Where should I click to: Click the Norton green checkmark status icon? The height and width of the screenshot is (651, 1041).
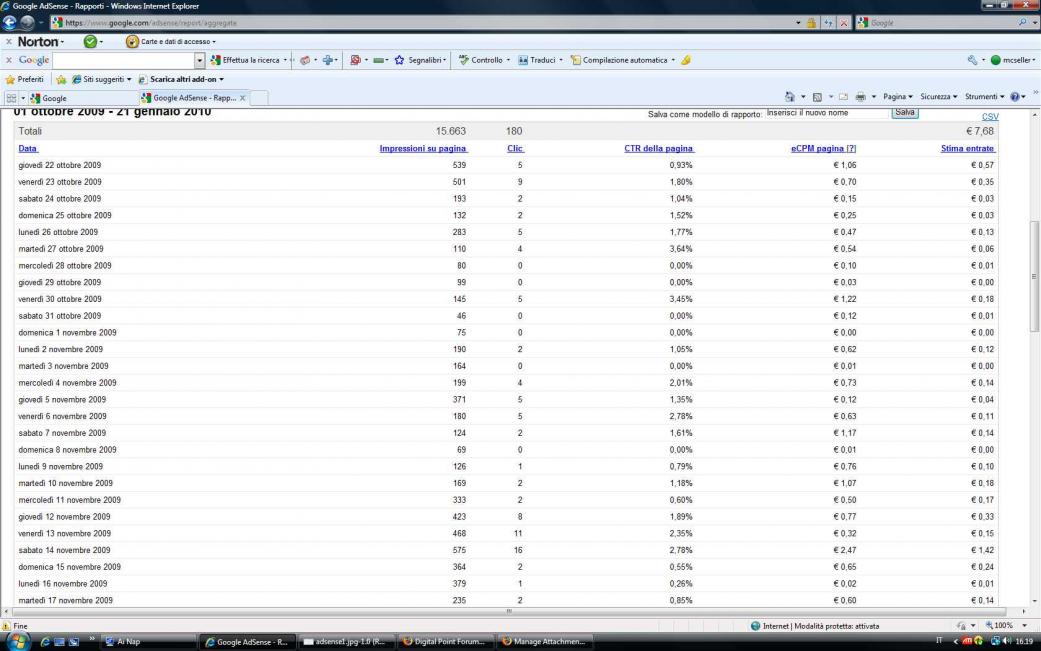[90, 41]
